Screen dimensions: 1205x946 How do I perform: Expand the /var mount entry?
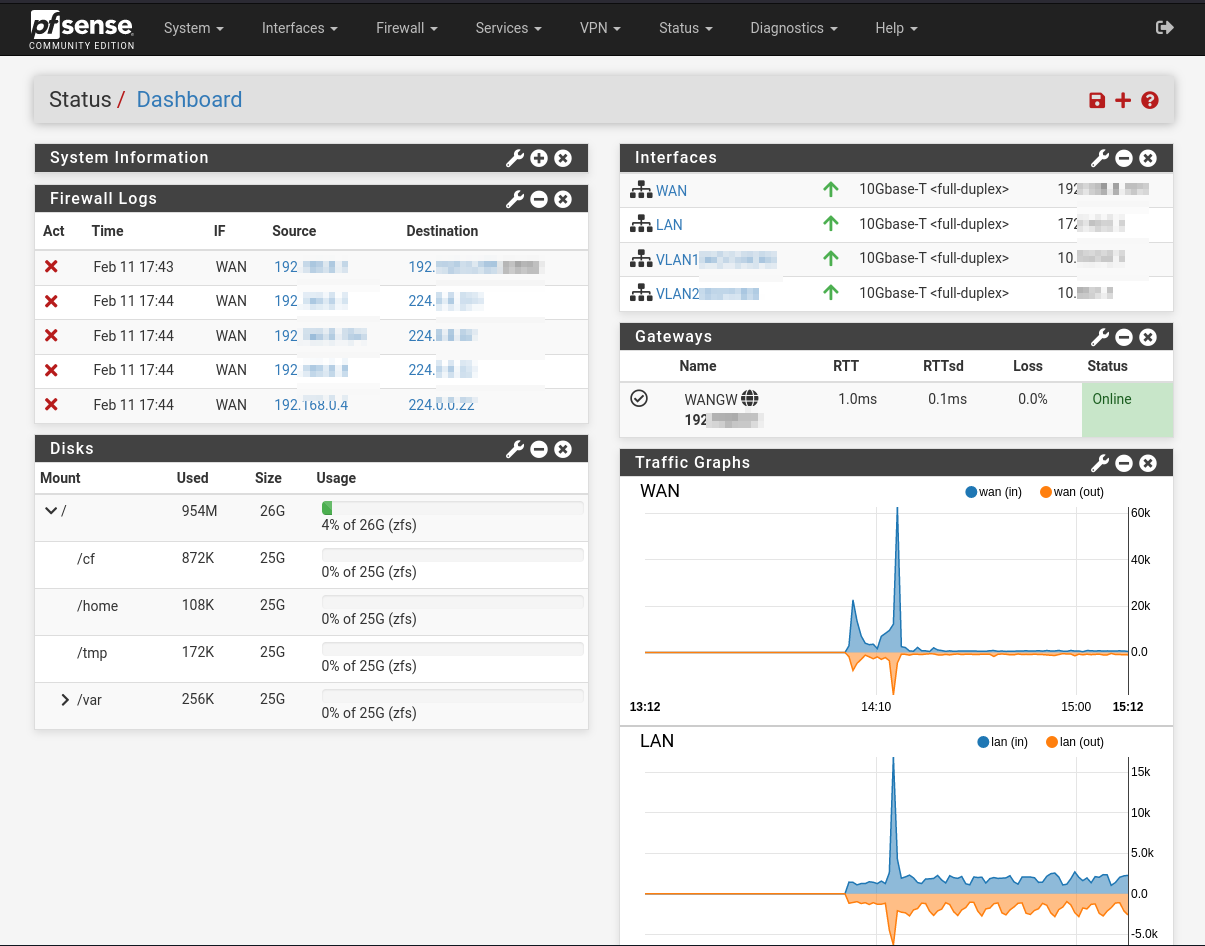coord(66,700)
